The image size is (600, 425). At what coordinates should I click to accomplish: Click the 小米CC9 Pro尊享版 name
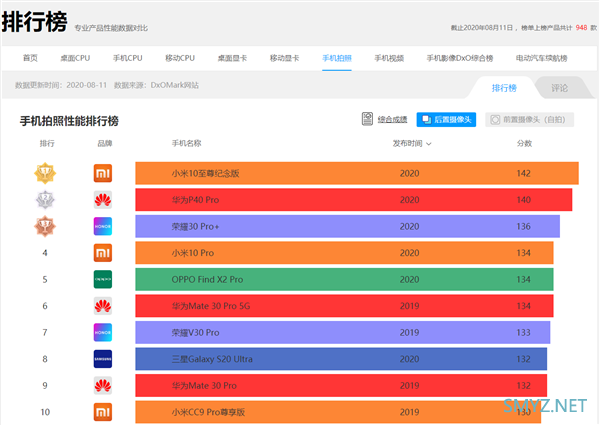[208, 412]
